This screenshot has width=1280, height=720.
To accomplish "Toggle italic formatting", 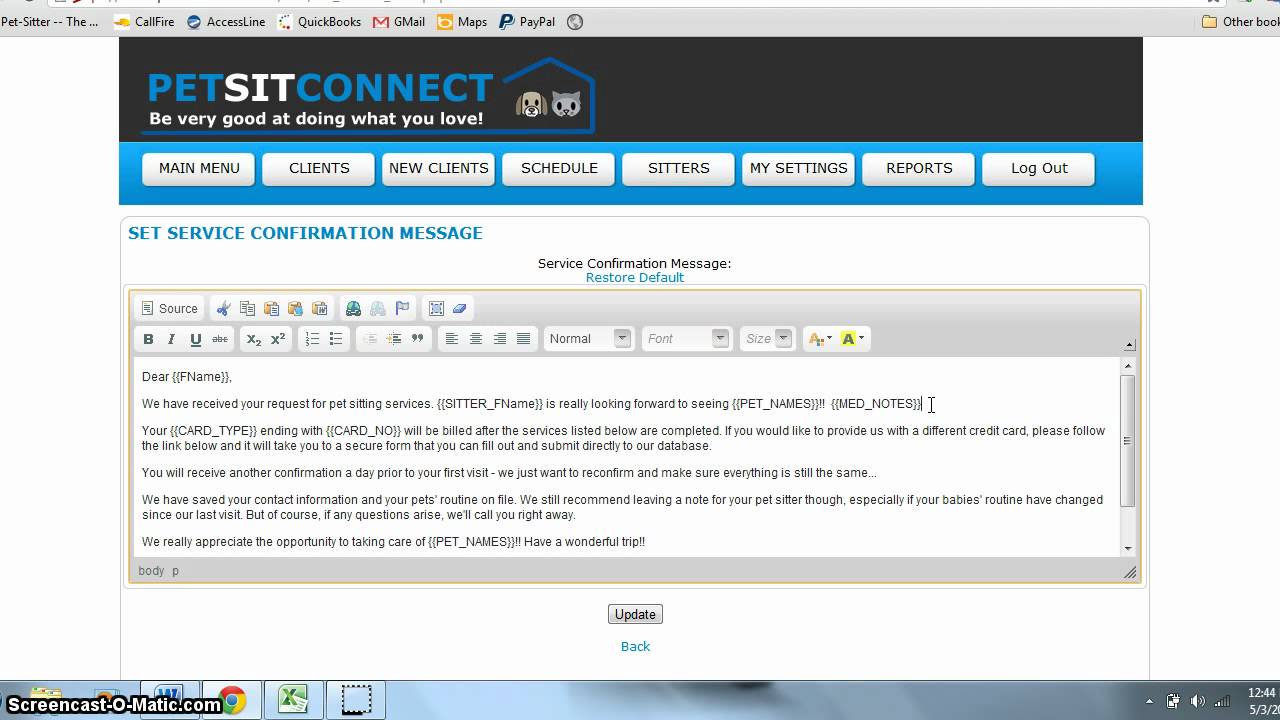I will click(172, 339).
